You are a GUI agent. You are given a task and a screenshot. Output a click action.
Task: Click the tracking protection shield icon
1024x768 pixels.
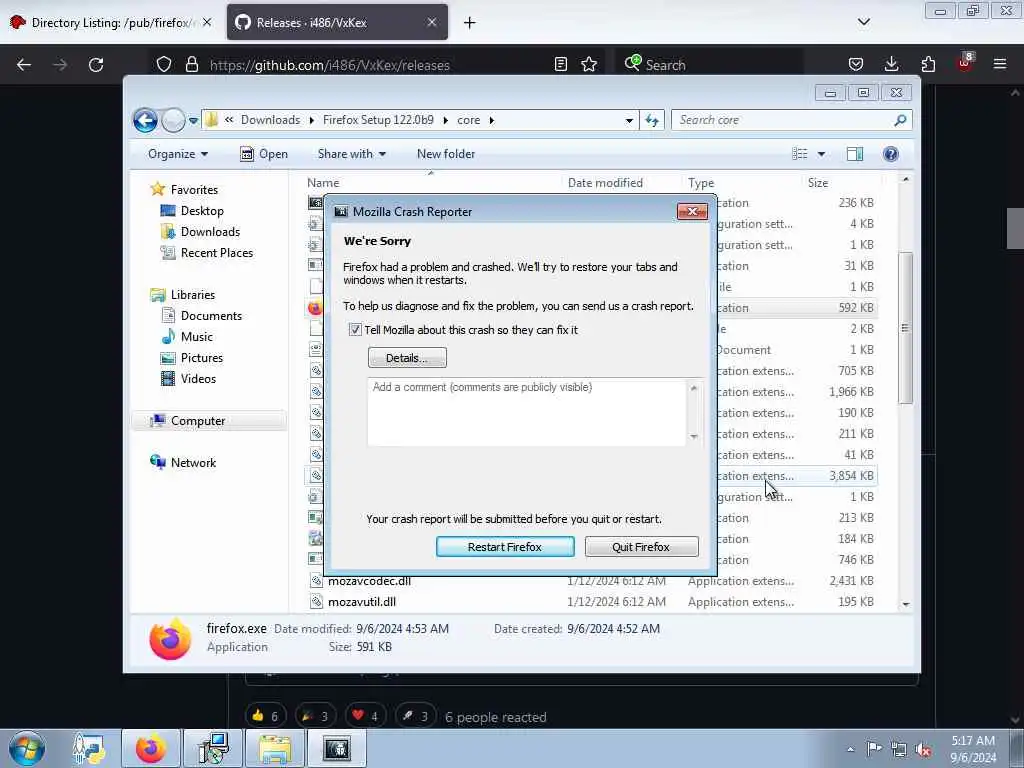click(164, 65)
